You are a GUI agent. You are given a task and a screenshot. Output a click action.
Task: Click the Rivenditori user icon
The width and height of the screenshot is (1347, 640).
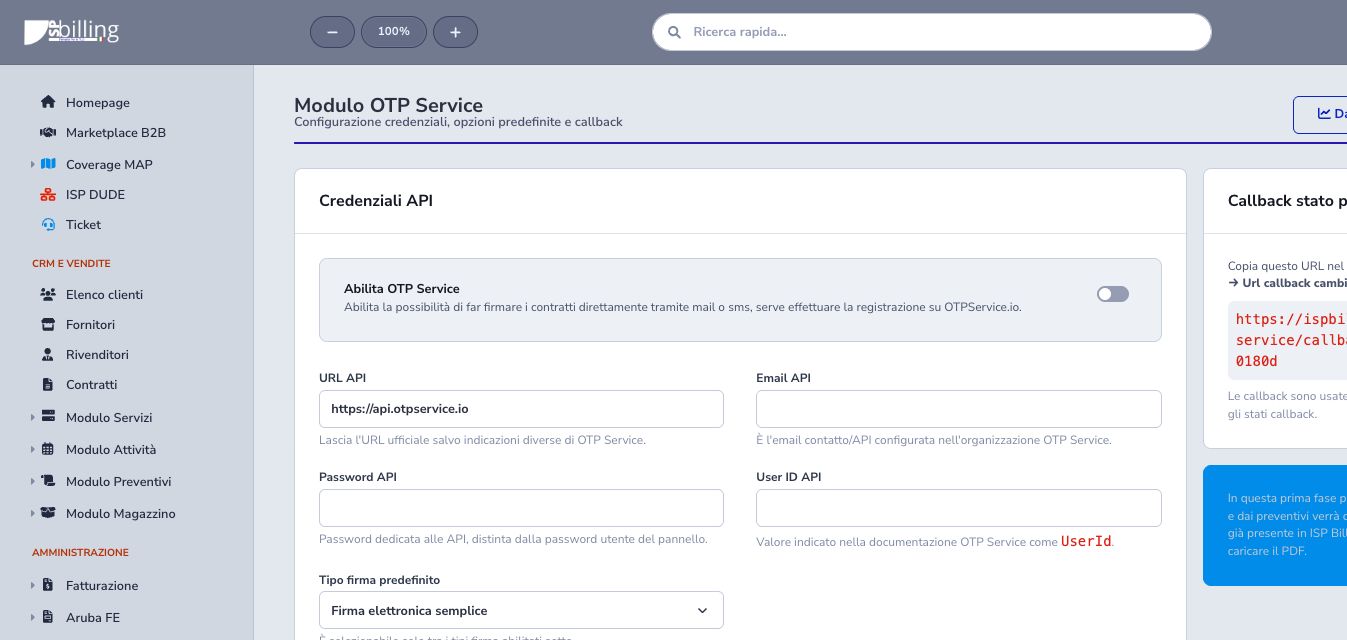tap(48, 354)
